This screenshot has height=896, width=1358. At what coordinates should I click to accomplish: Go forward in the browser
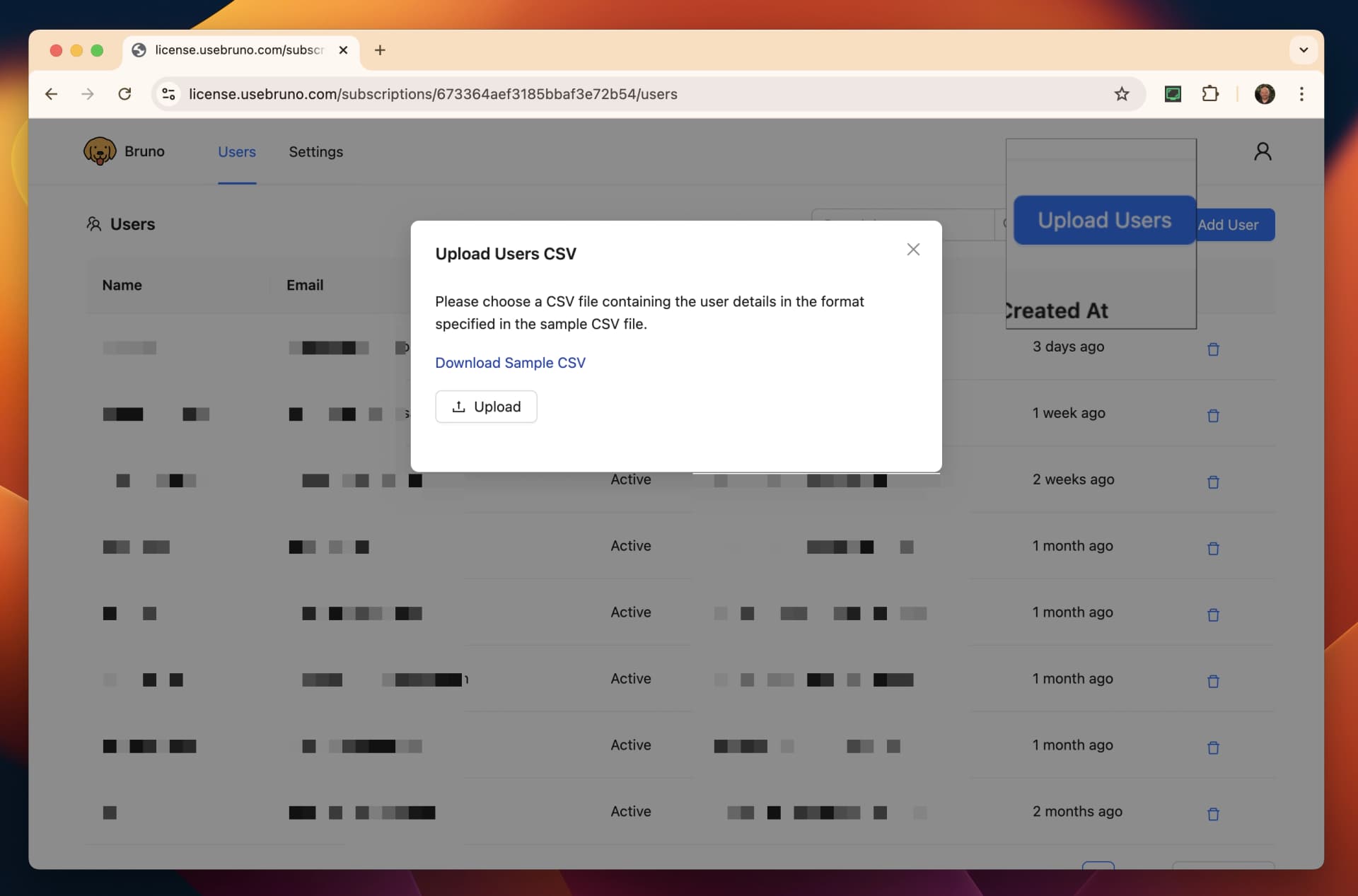[88, 94]
